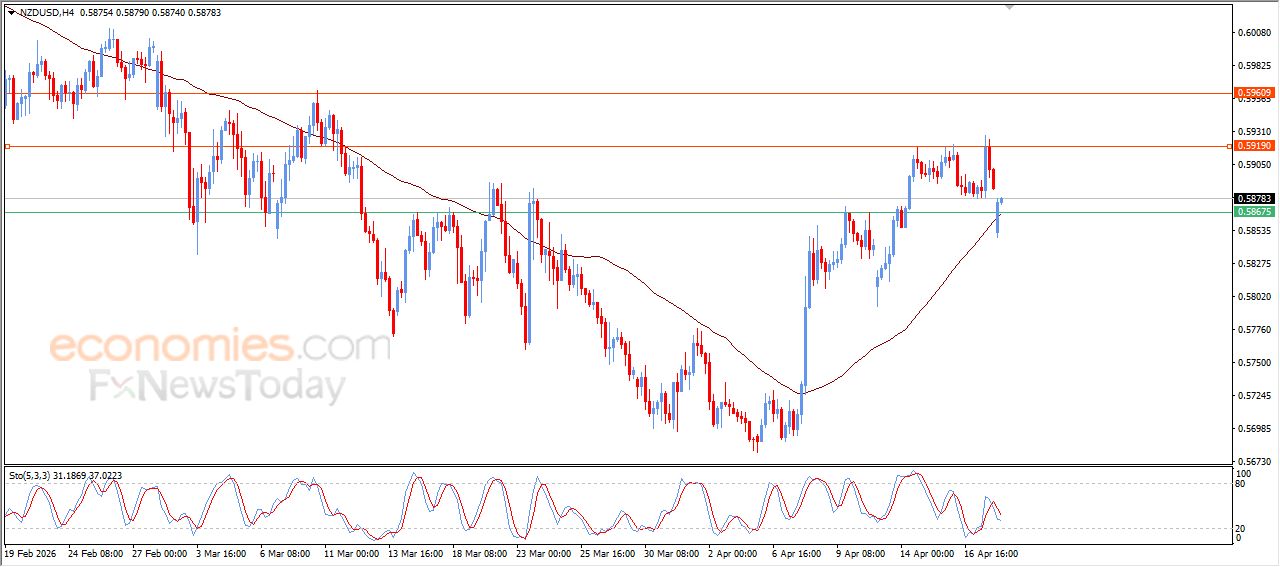Select the right square handle near 0.59190 label
The width and height of the screenshot is (1280, 567).
click(x=1228, y=146)
